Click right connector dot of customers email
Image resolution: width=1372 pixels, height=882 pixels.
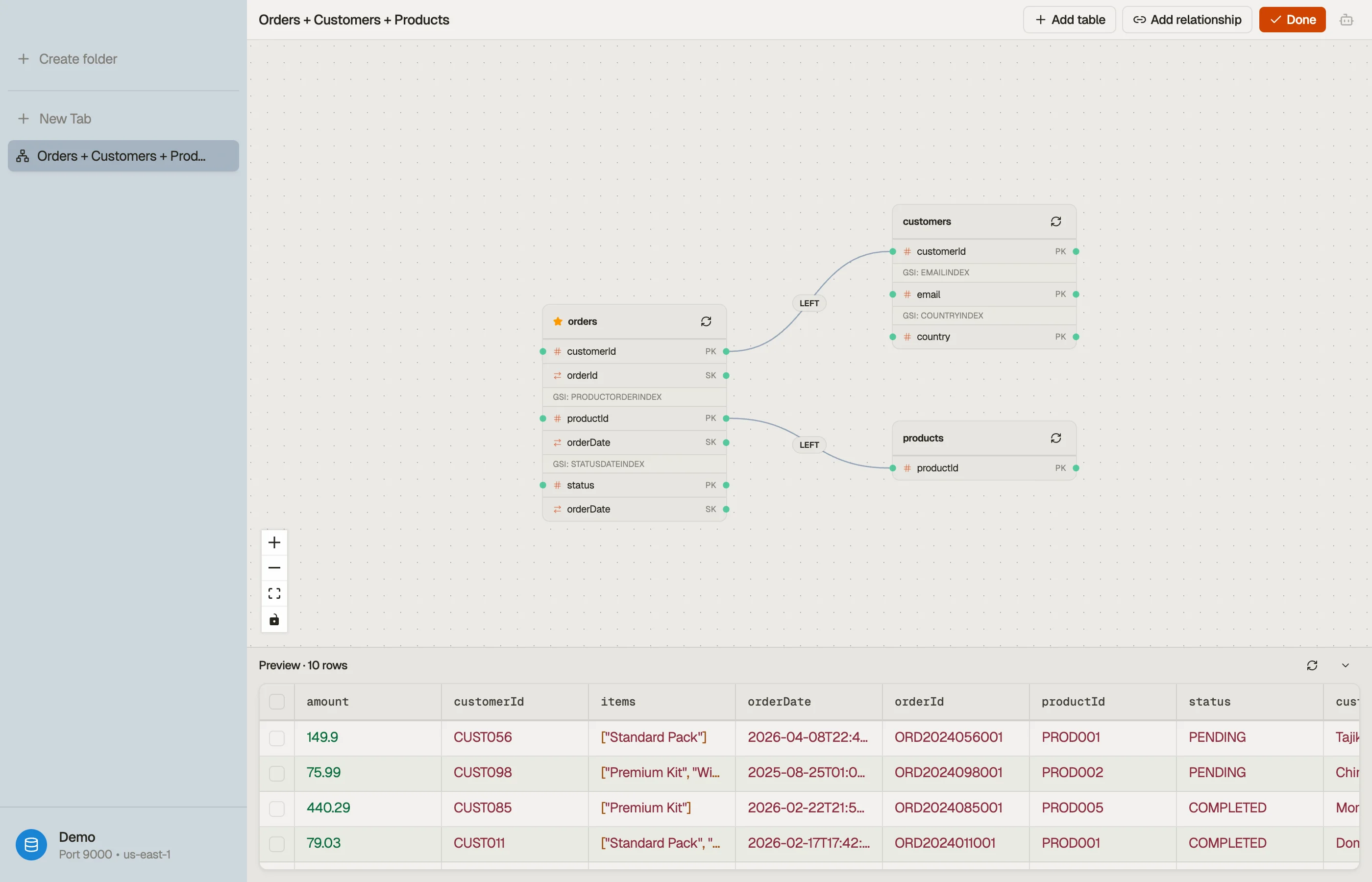point(1076,294)
